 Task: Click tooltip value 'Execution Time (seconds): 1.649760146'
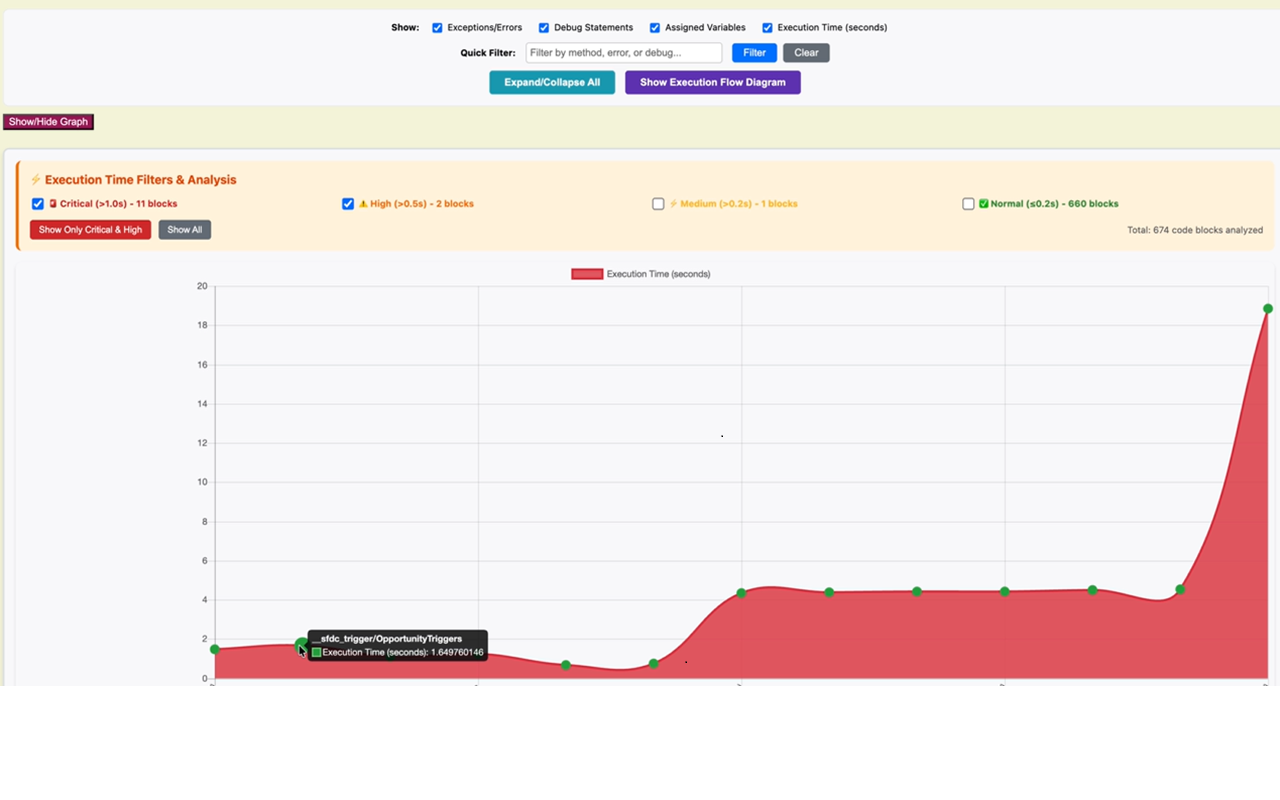coord(403,652)
